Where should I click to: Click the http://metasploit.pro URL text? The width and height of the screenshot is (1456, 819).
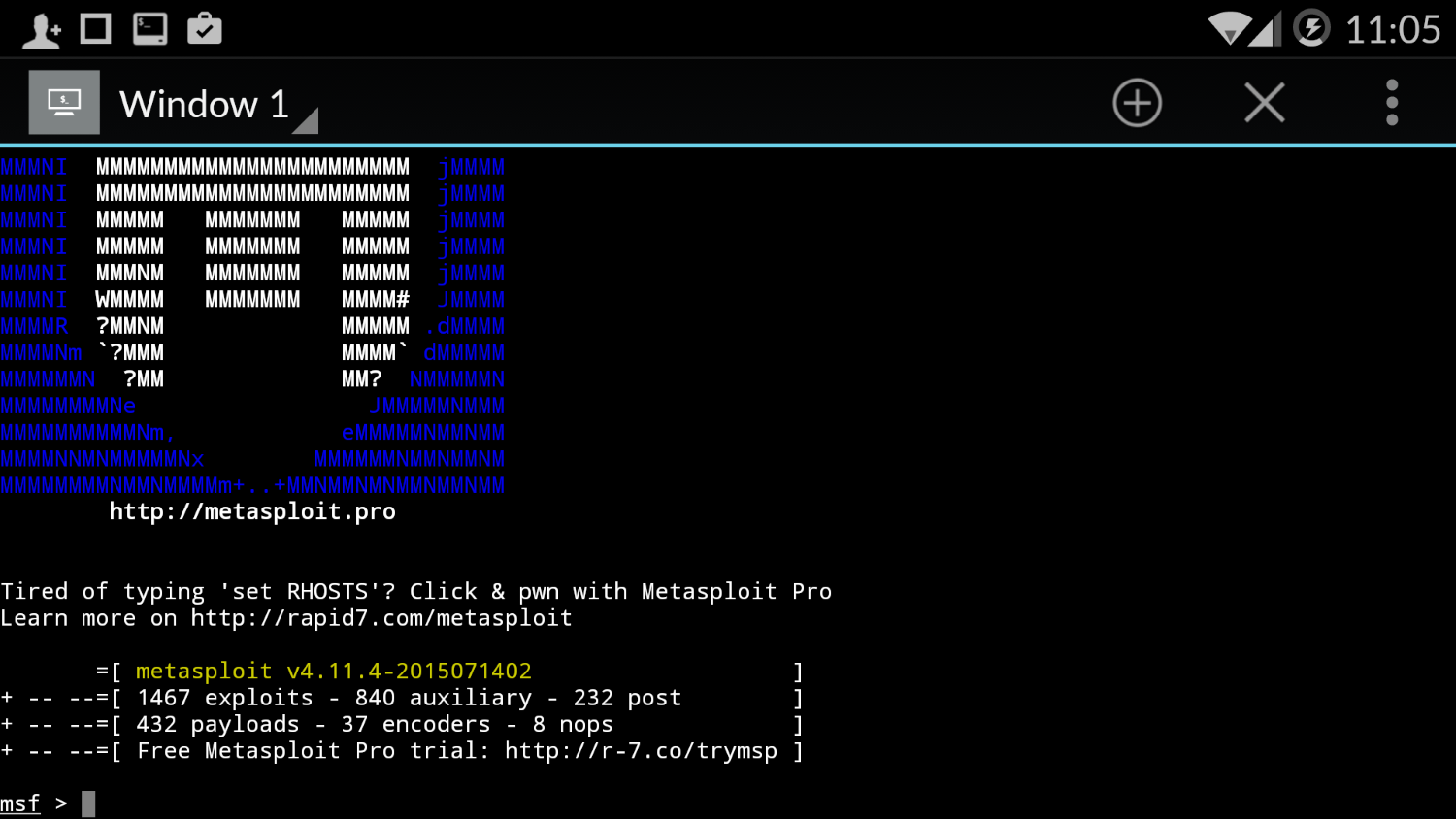(x=252, y=511)
